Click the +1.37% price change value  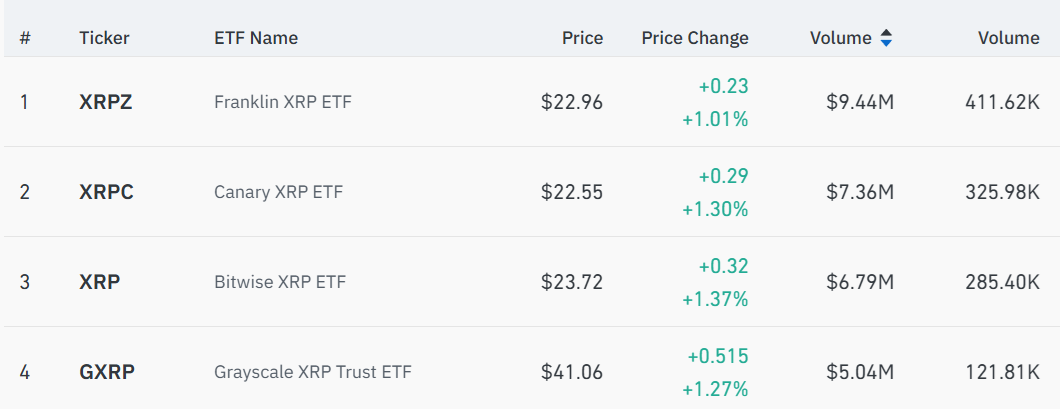point(715,299)
